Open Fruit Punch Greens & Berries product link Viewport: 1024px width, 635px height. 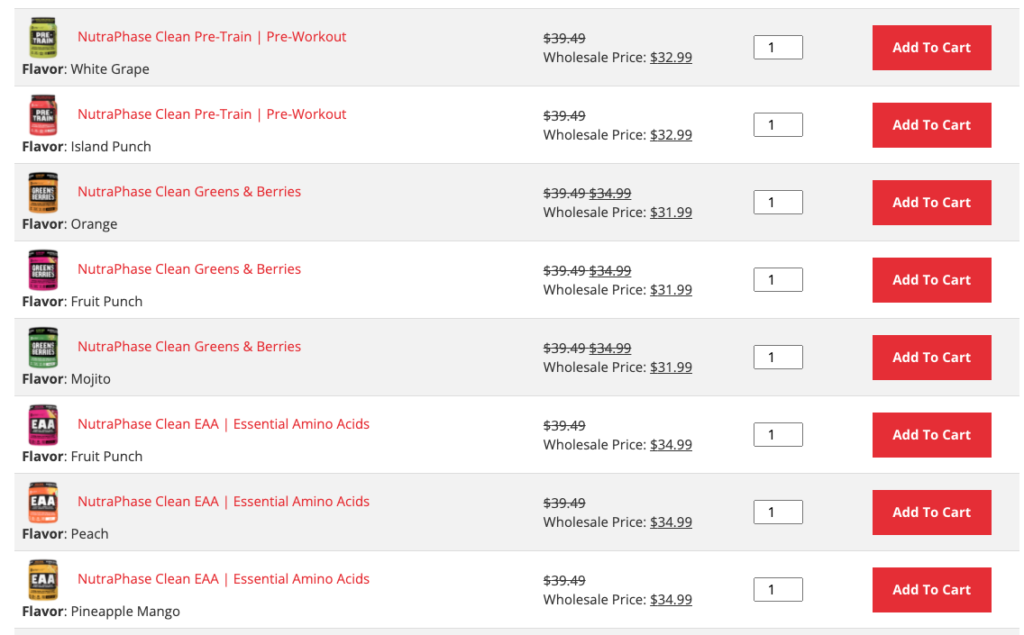(x=189, y=269)
